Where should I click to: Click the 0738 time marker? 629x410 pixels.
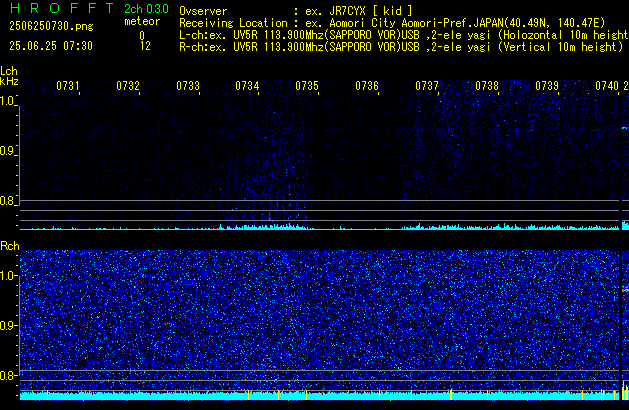point(487,86)
